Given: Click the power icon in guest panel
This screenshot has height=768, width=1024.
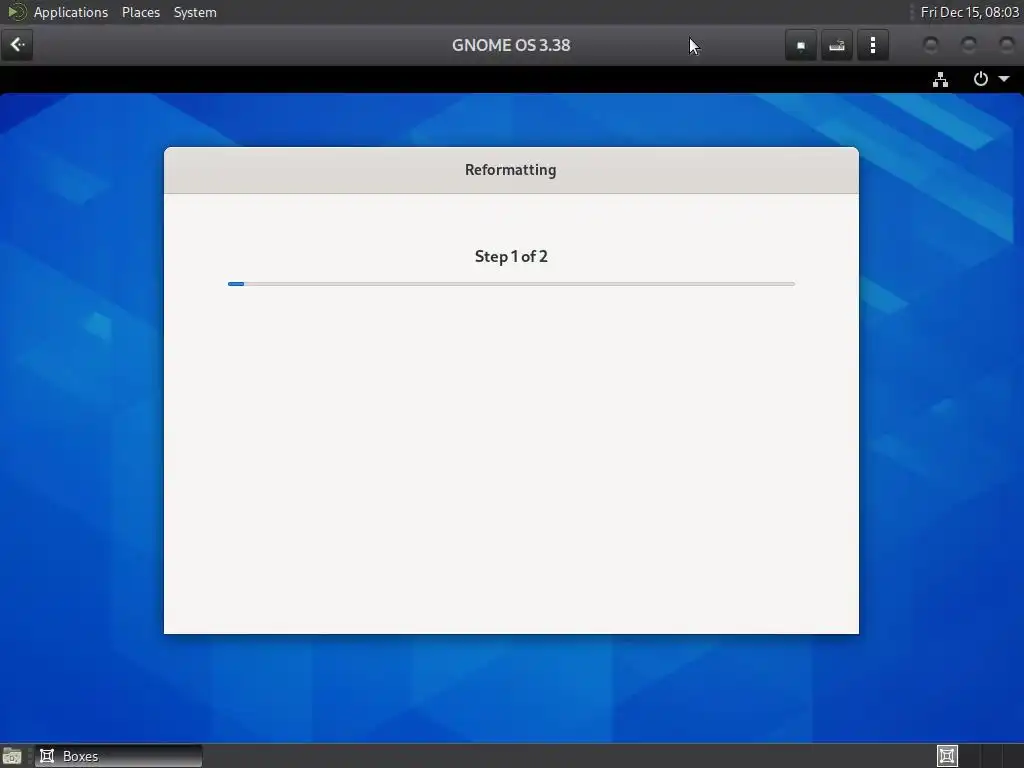Looking at the screenshot, I should tap(980, 79).
